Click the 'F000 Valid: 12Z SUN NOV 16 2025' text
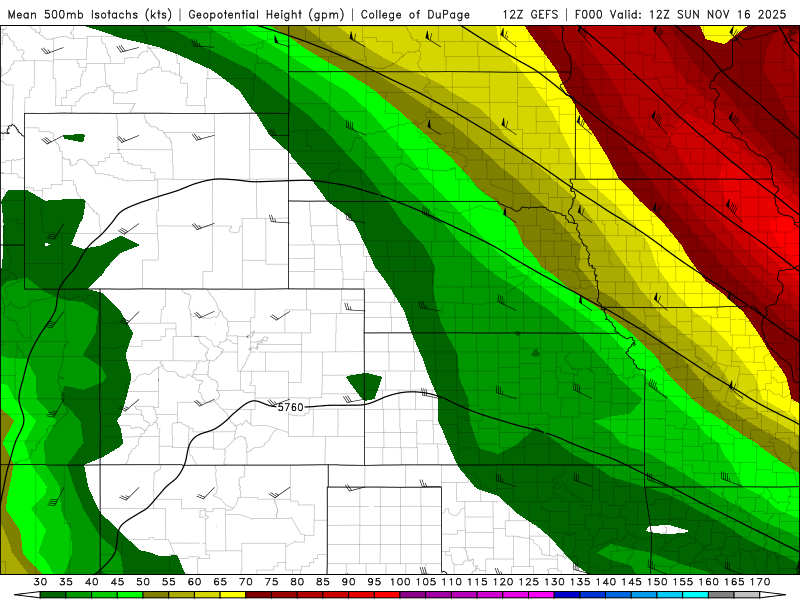 pyautogui.click(x=681, y=14)
